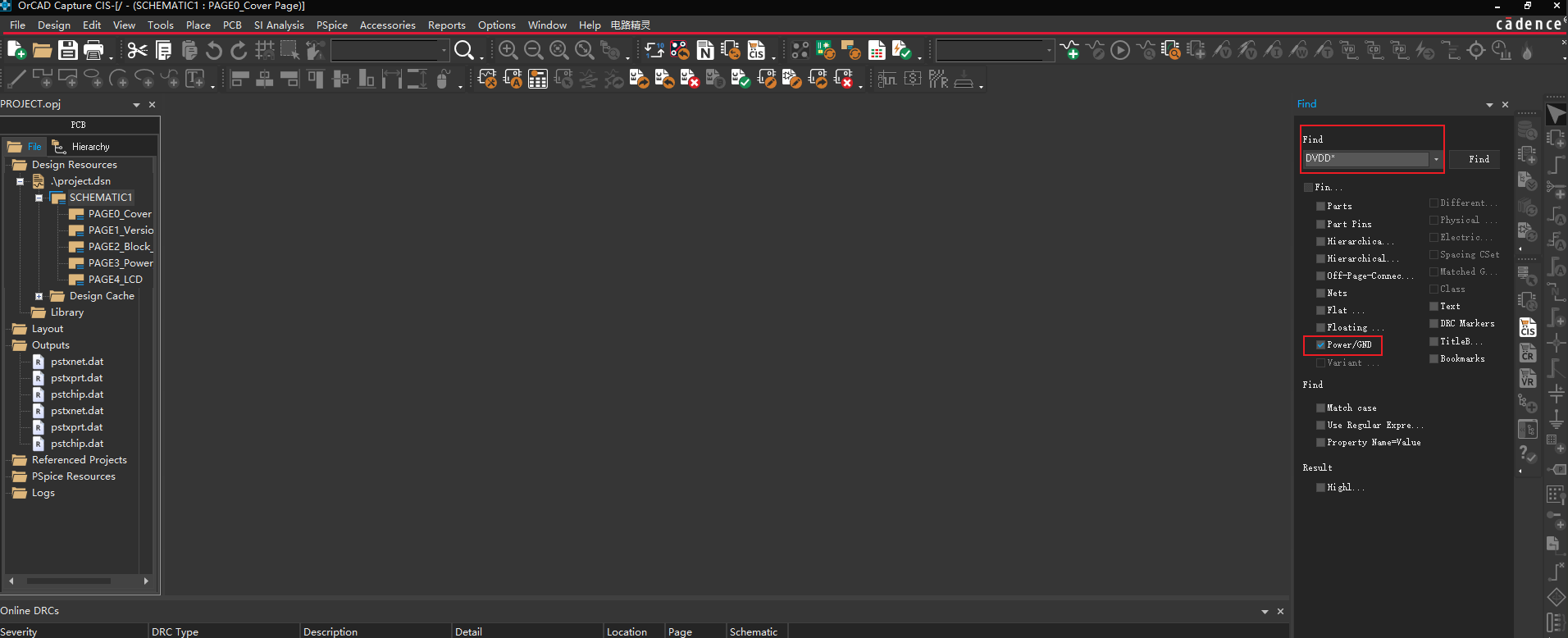Sort by Severity column in Online DRCs
This screenshot has width=1568, height=638.
(x=74, y=631)
